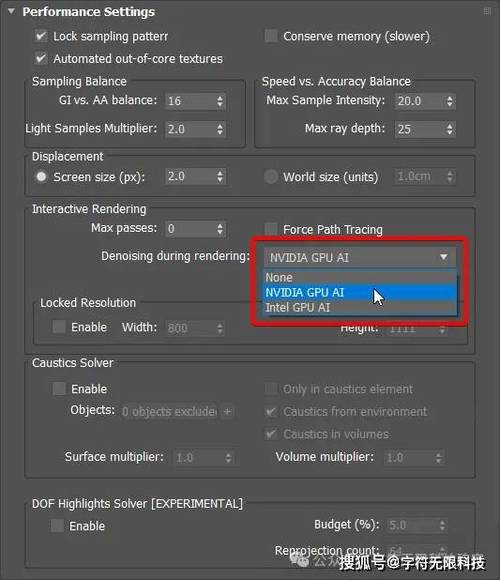Click the 0 objects excluded button

(170, 411)
